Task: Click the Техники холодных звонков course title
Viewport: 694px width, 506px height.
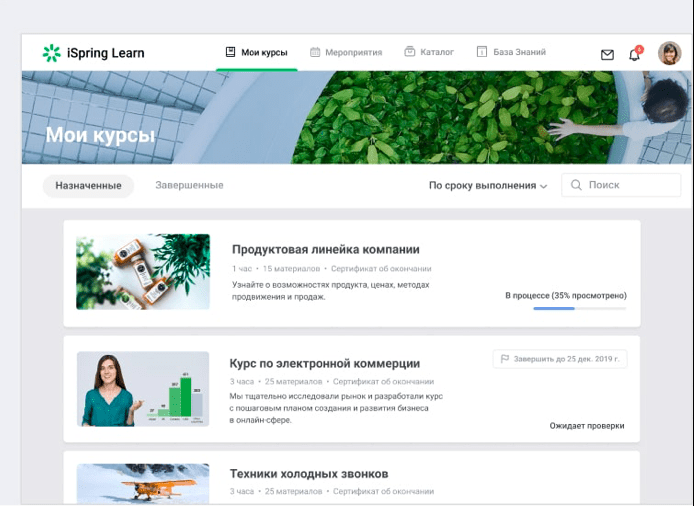Action: pyautogui.click(x=308, y=473)
